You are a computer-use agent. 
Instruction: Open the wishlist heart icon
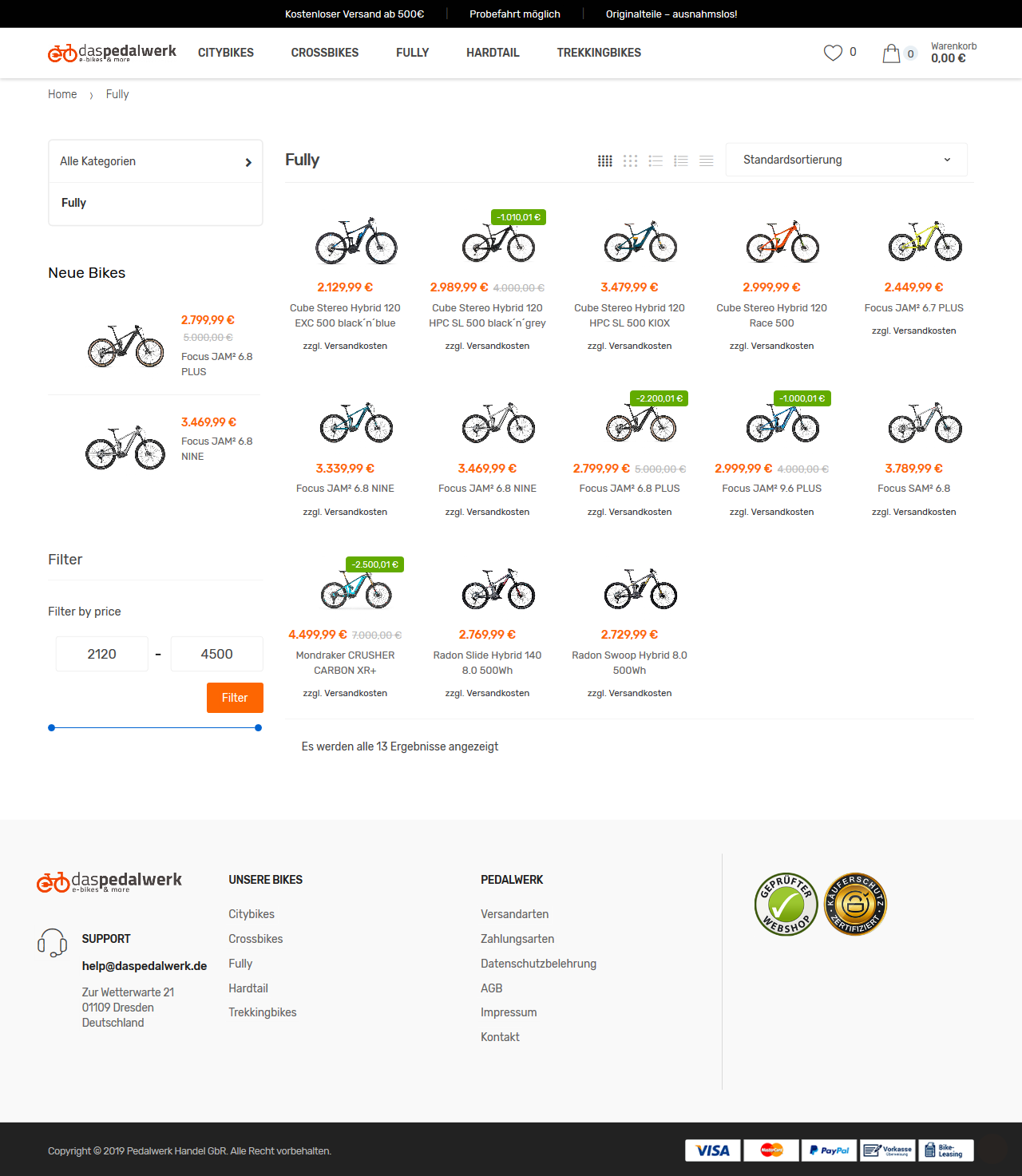[x=833, y=53]
